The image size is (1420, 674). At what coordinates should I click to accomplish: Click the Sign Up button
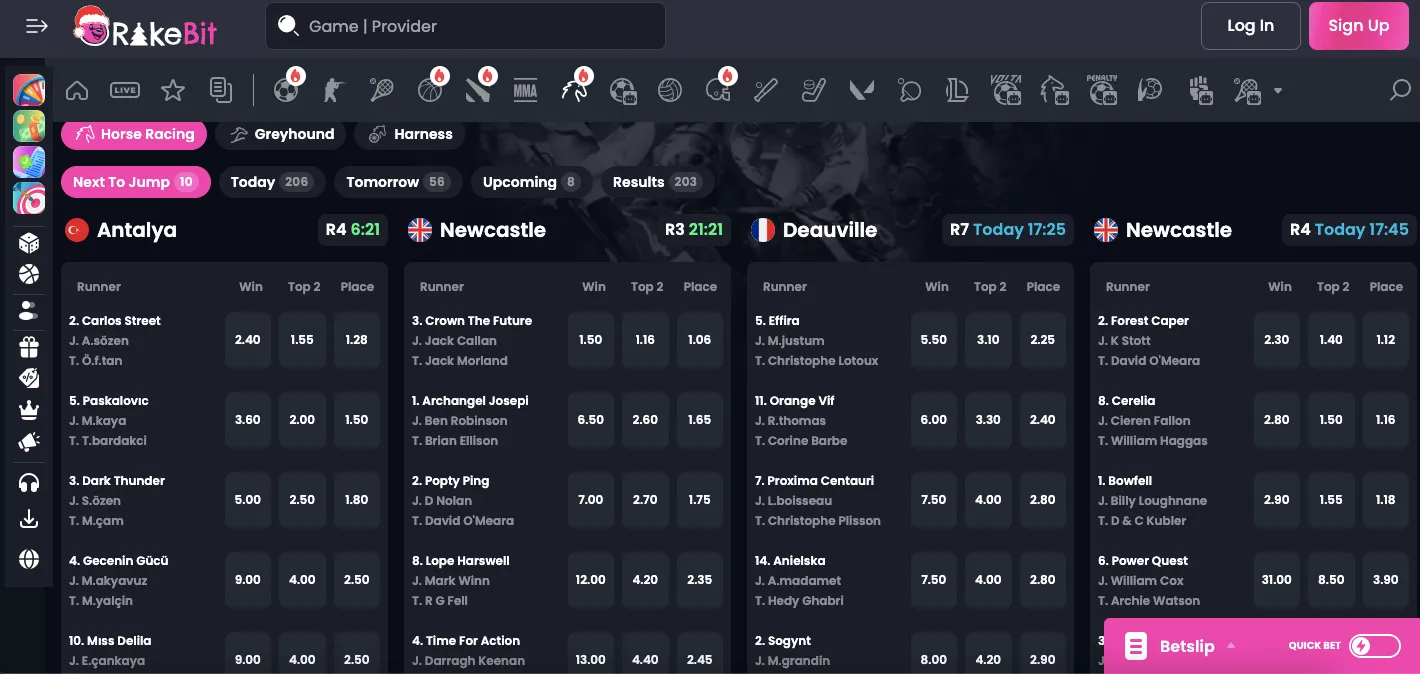click(1358, 26)
